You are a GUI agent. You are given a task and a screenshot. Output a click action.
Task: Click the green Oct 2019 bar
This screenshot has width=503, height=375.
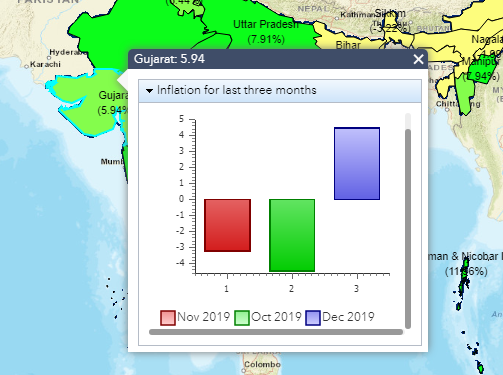pyautogui.click(x=292, y=235)
